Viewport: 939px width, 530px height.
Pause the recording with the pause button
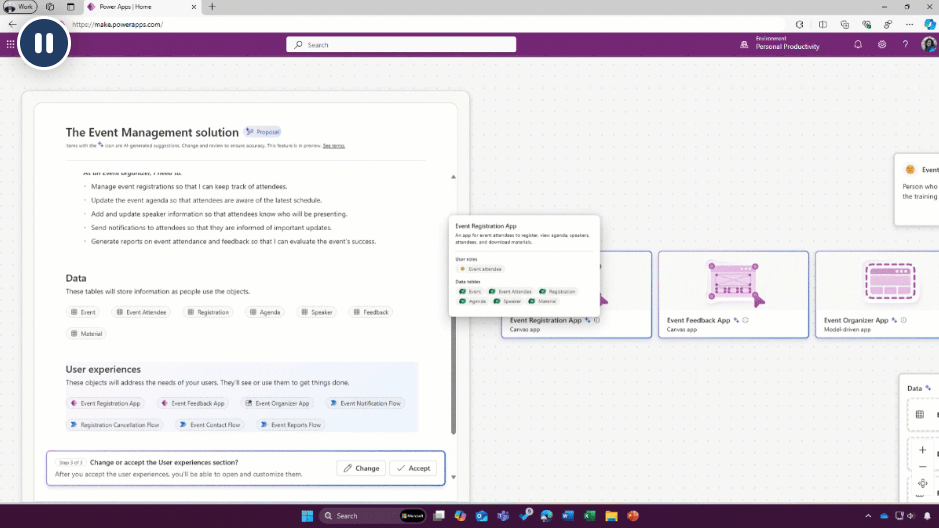coord(44,43)
